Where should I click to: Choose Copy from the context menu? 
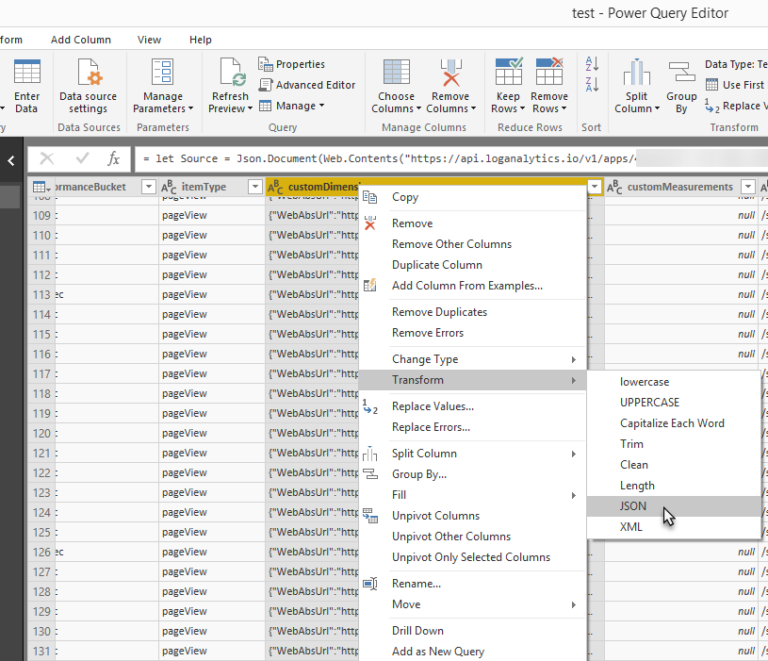473,197
